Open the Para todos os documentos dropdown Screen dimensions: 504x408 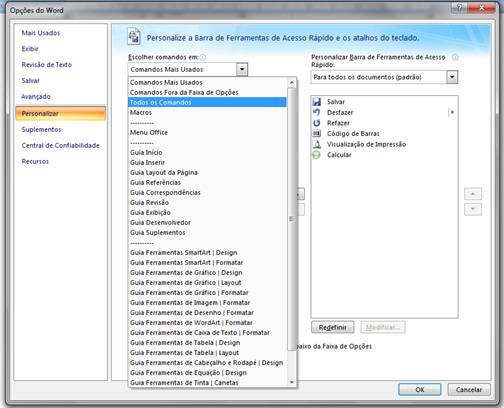(452, 77)
